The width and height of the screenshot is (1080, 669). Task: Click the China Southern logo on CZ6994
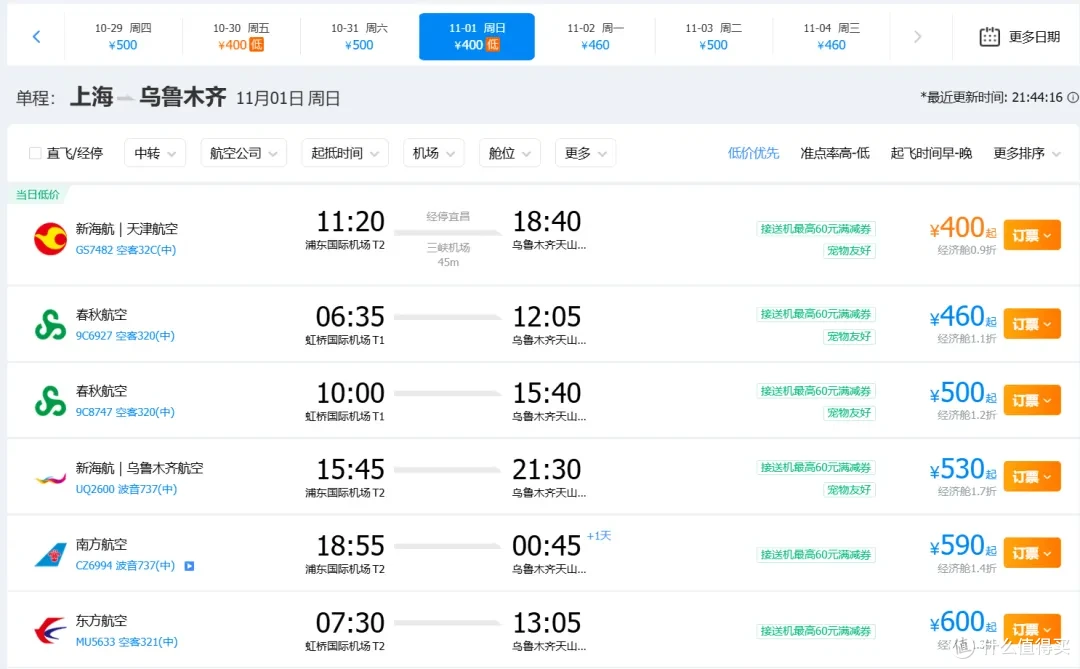coord(50,555)
